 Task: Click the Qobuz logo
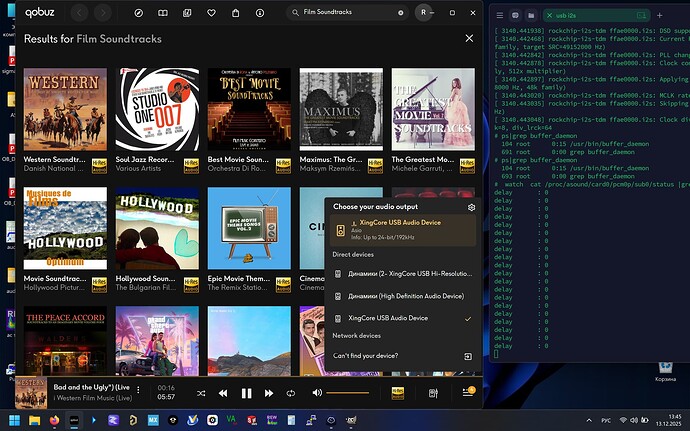40,12
